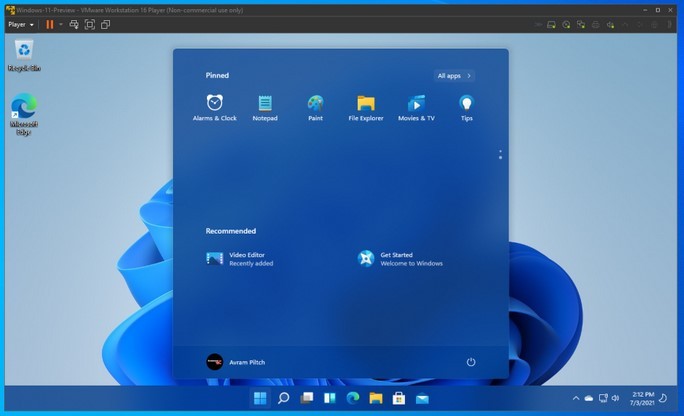This screenshot has height=416, width=684.
Task: Open File Explorer from the pinned section
Action: tap(366, 108)
